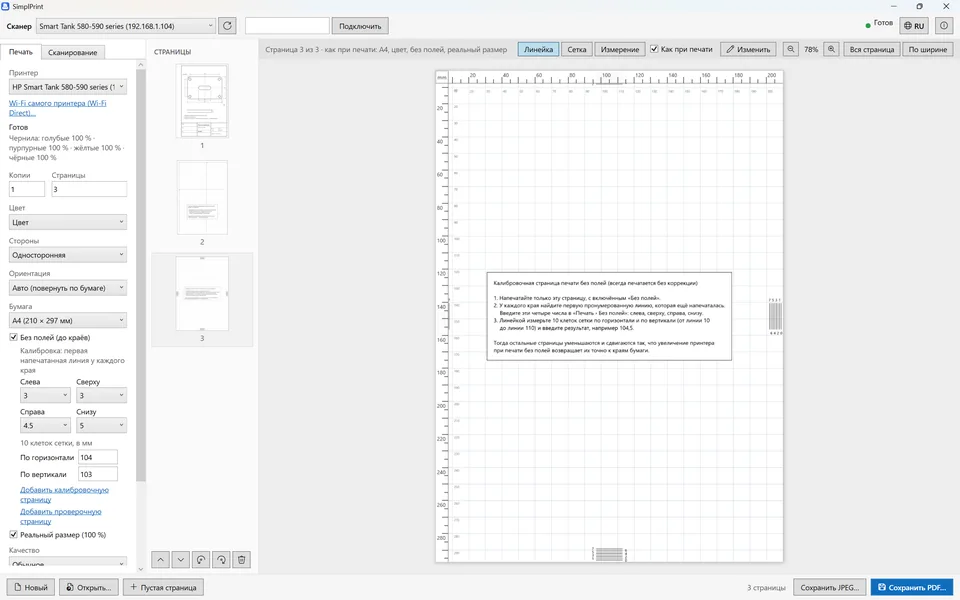Open the Ориентация dropdown
The width and height of the screenshot is (960, 600).
(67, 288)
